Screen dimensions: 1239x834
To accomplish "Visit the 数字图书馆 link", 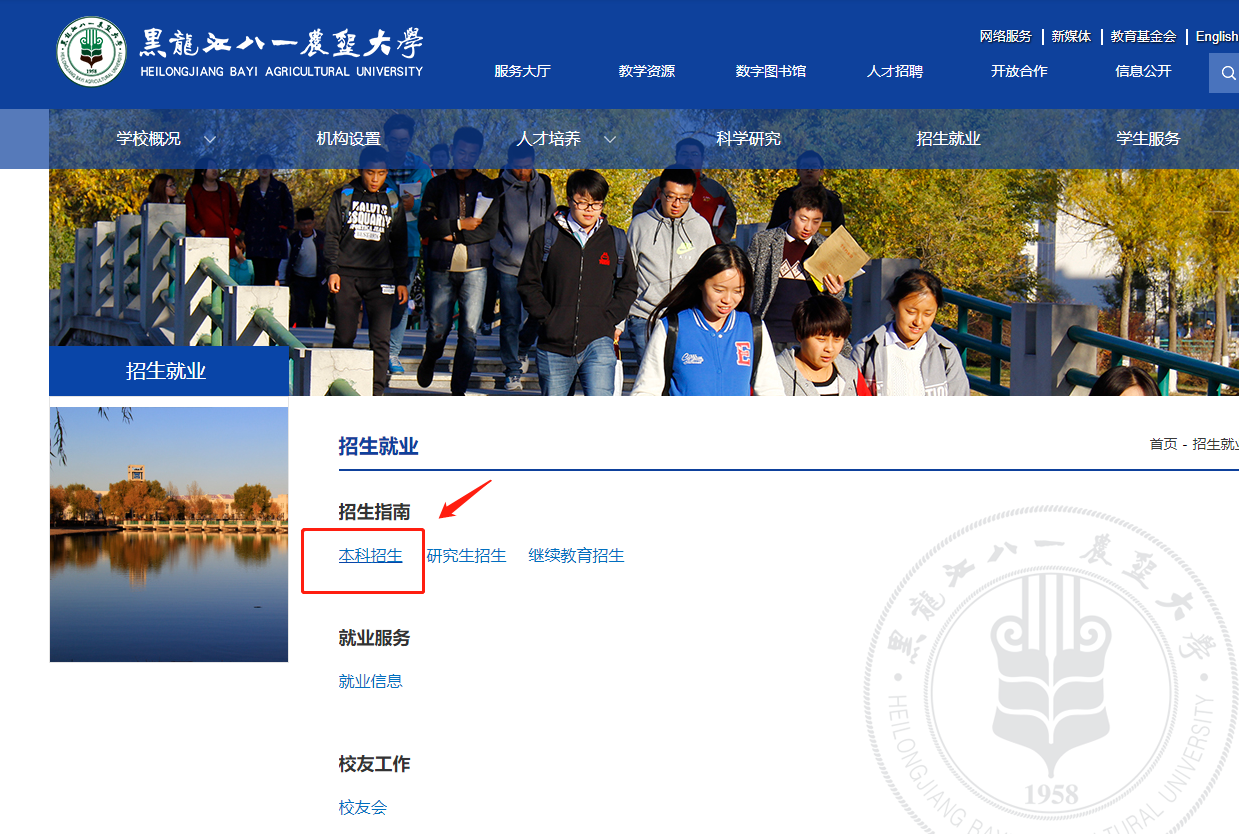I will 770,71.
